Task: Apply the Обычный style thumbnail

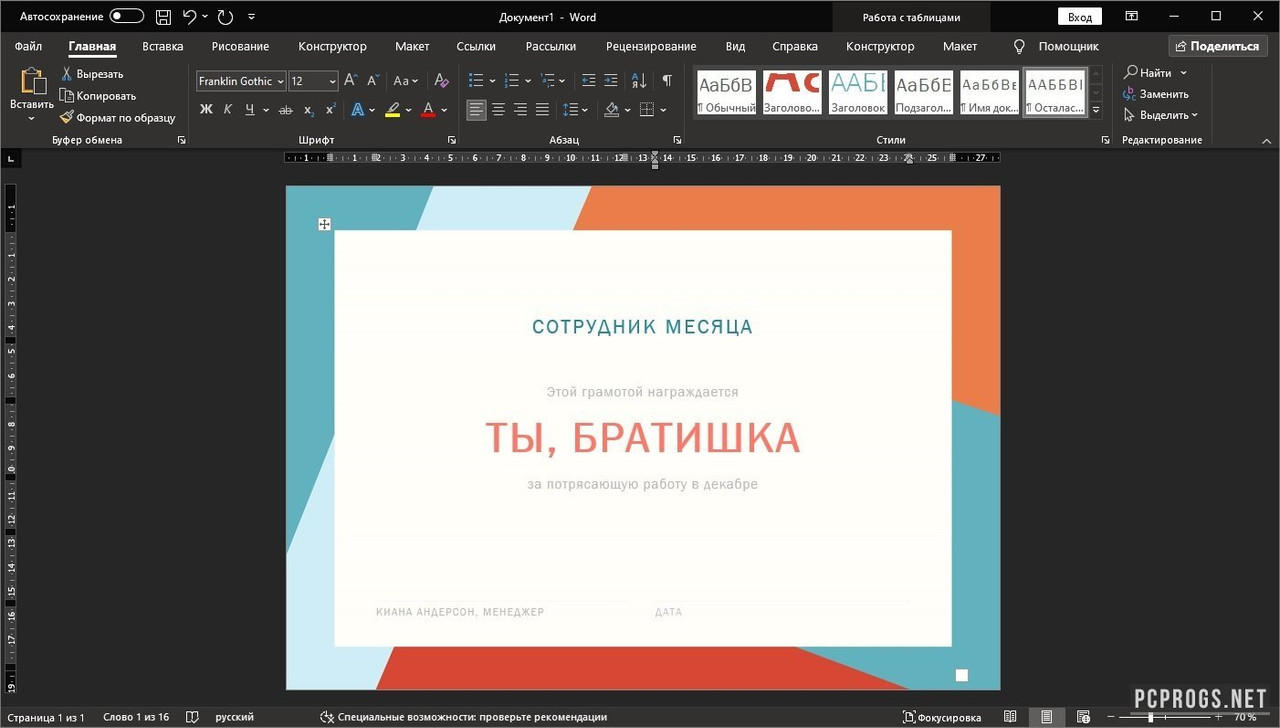Action: [x=726, y=92]
